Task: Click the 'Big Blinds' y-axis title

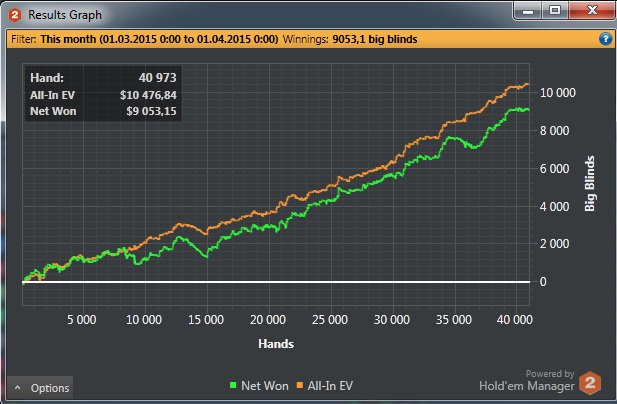Action: [x=589, y=184]
